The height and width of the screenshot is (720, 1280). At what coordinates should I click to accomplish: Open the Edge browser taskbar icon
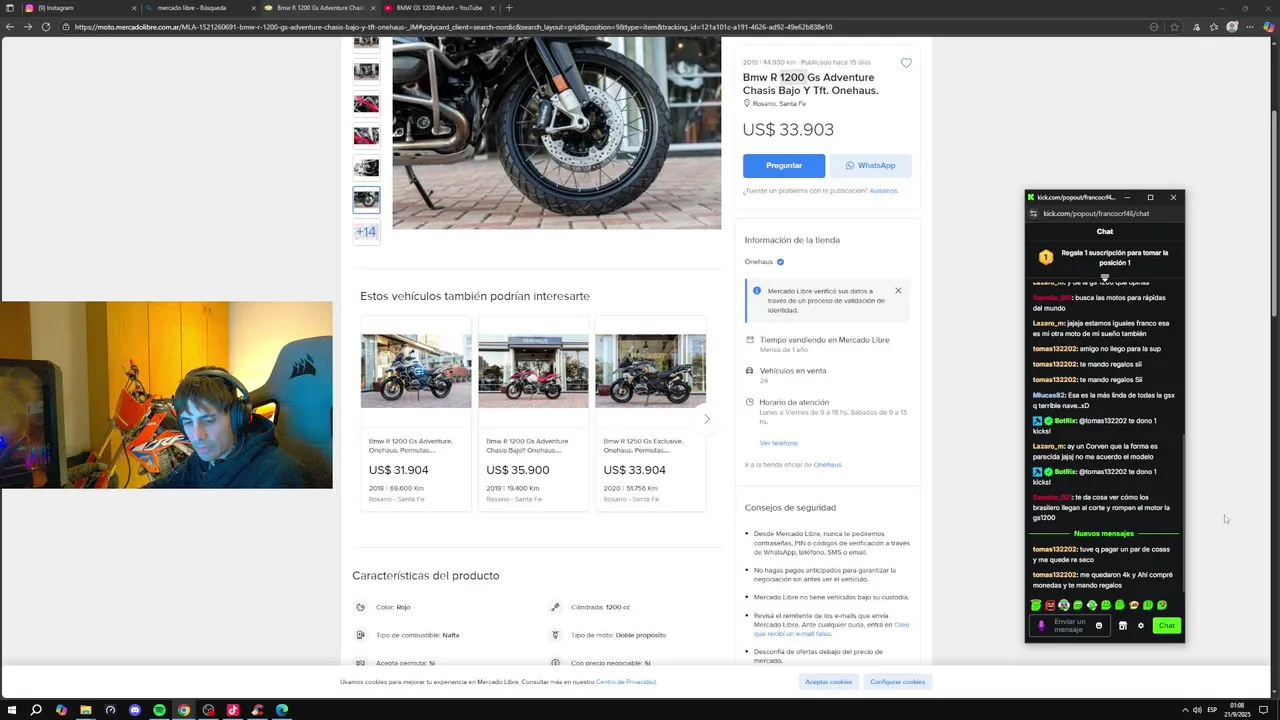coord(282,710)
